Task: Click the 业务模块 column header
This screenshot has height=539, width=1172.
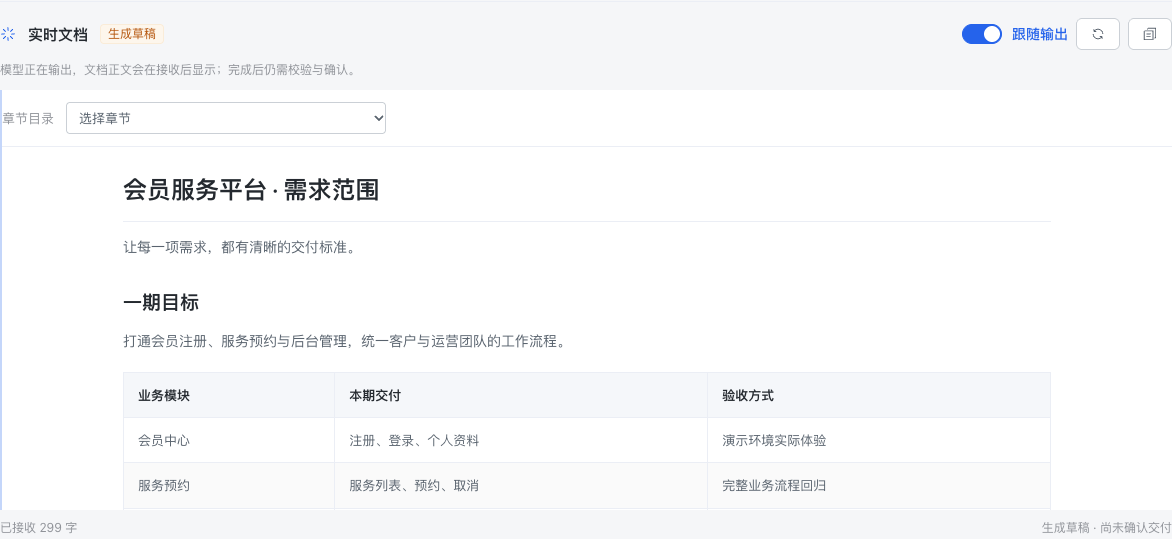Action: [229, 395]
